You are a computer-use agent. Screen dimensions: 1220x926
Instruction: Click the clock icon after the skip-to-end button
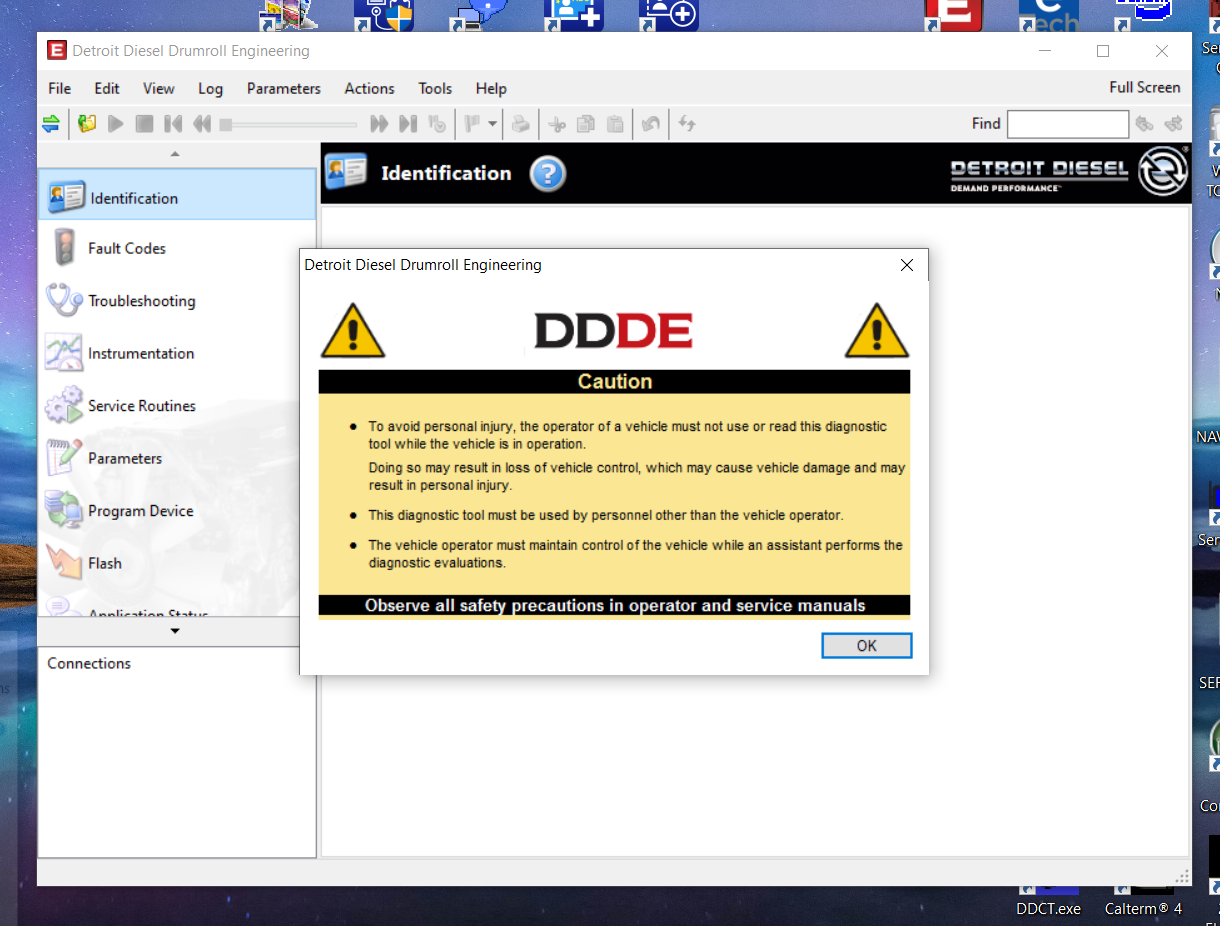click(x=437, y=124)
